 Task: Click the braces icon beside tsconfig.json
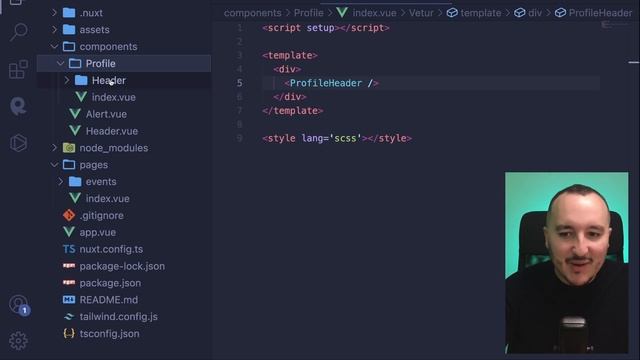point(69,333)
